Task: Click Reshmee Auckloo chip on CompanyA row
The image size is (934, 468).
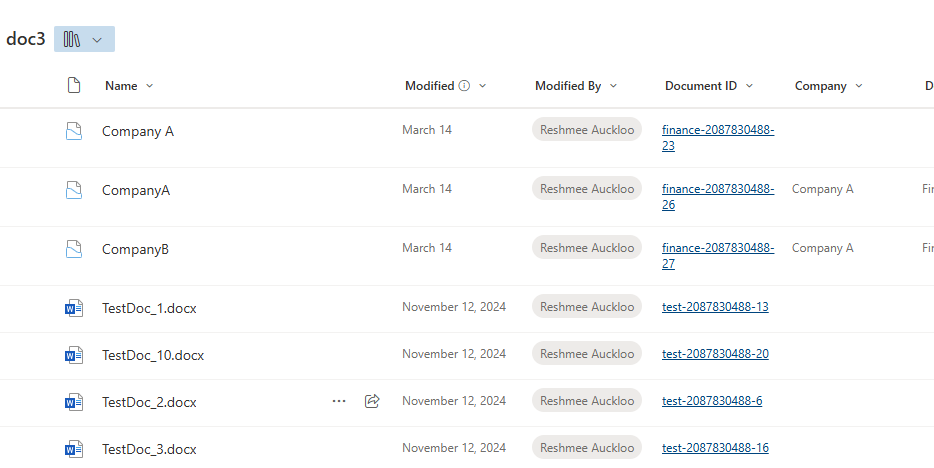Action: tap(587, 189)
